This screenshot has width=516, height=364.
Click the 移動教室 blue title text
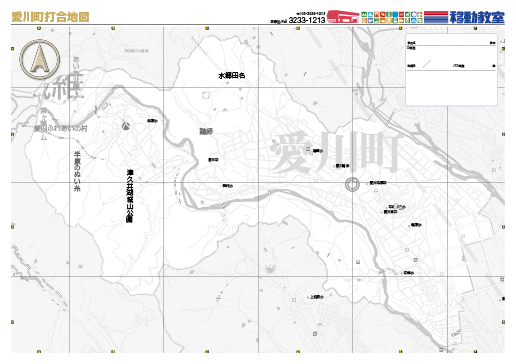tap(477, 17)
